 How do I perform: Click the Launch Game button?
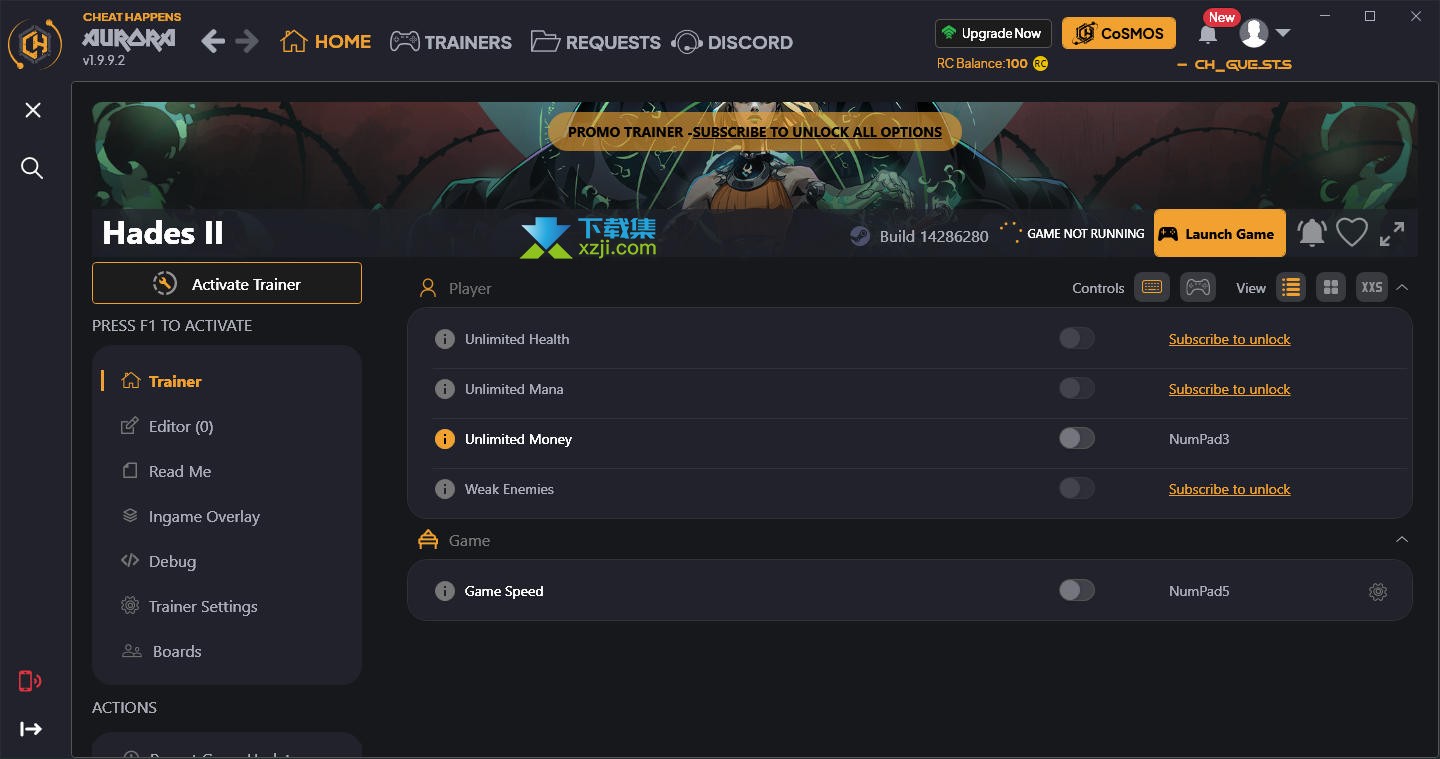click(1220, 233)
